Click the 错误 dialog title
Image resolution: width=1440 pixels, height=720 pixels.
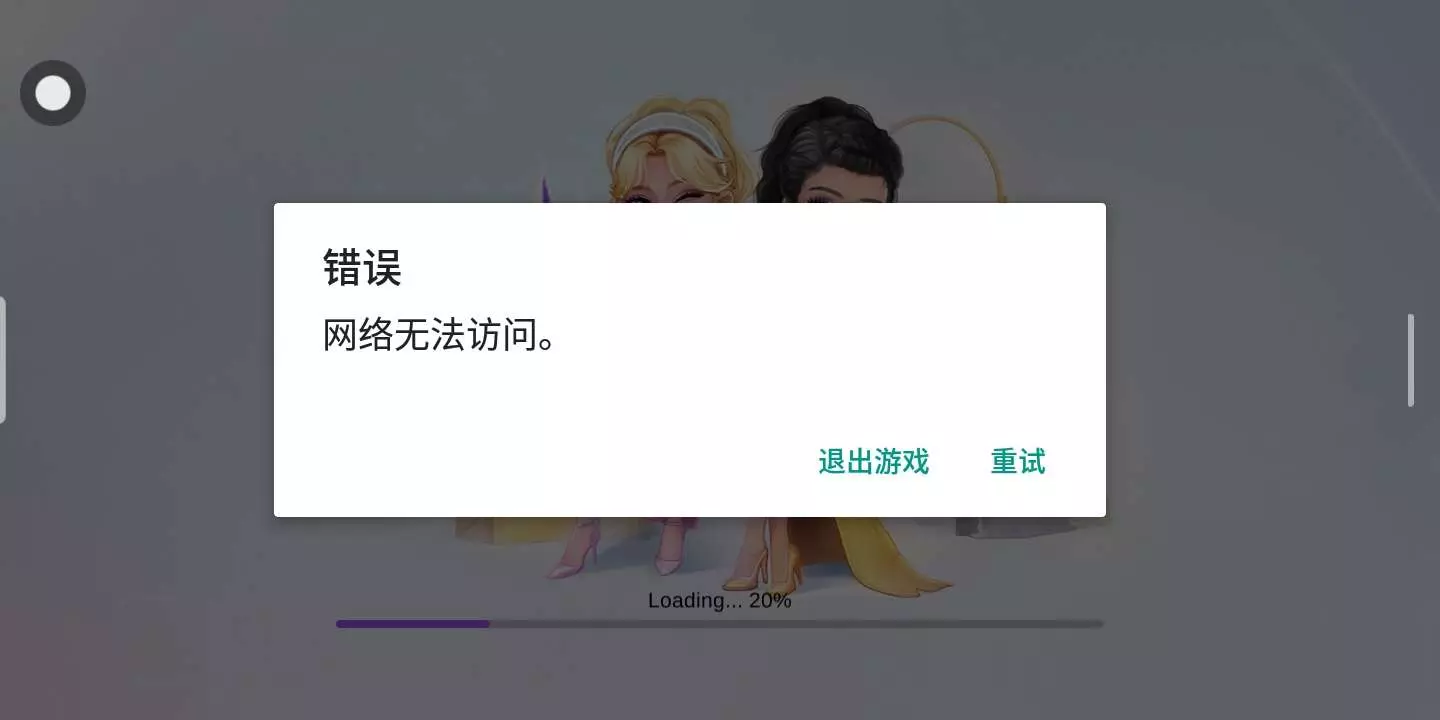coord(362,268)
